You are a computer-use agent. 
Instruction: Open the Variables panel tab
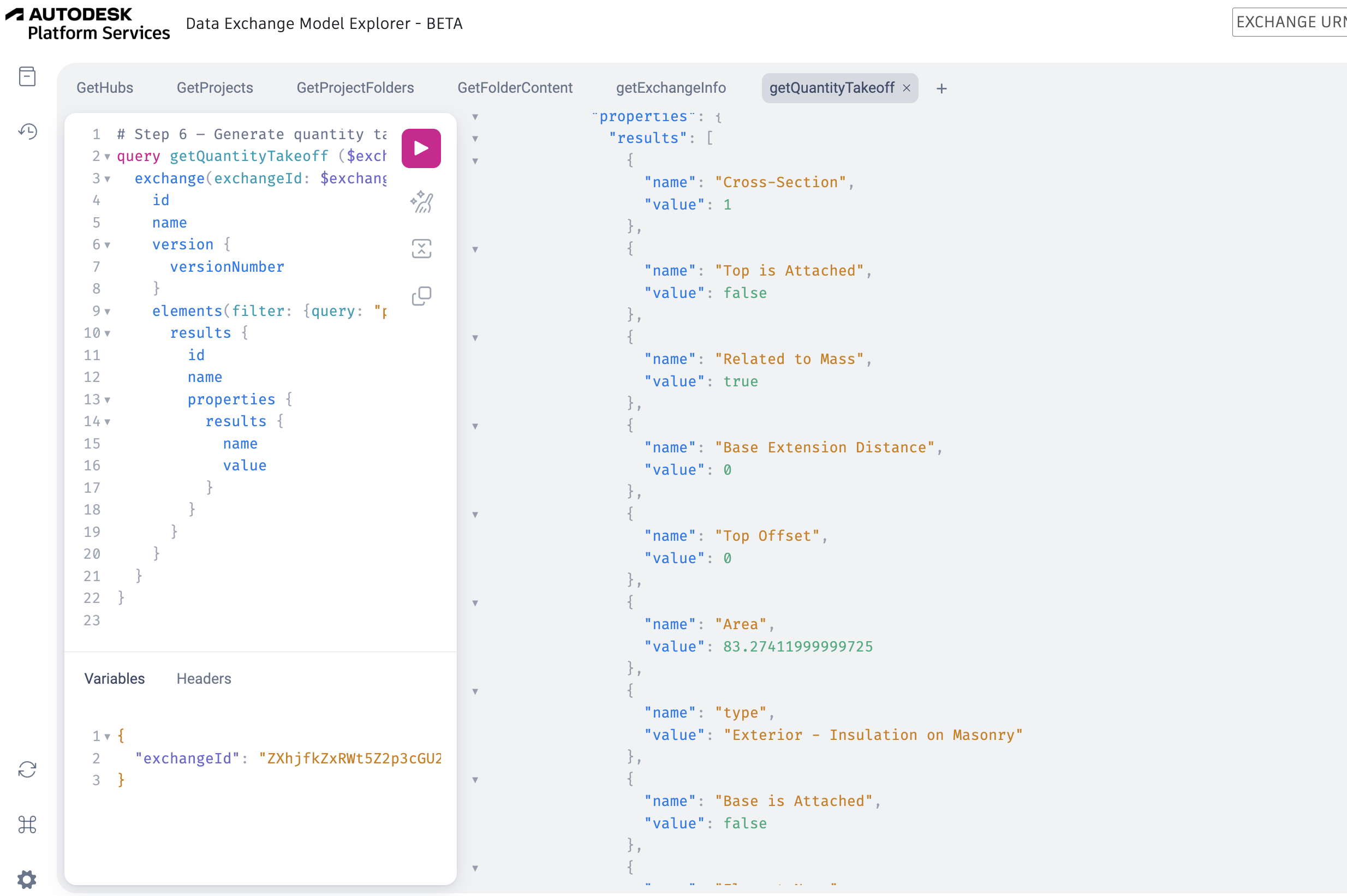point(114,678)
